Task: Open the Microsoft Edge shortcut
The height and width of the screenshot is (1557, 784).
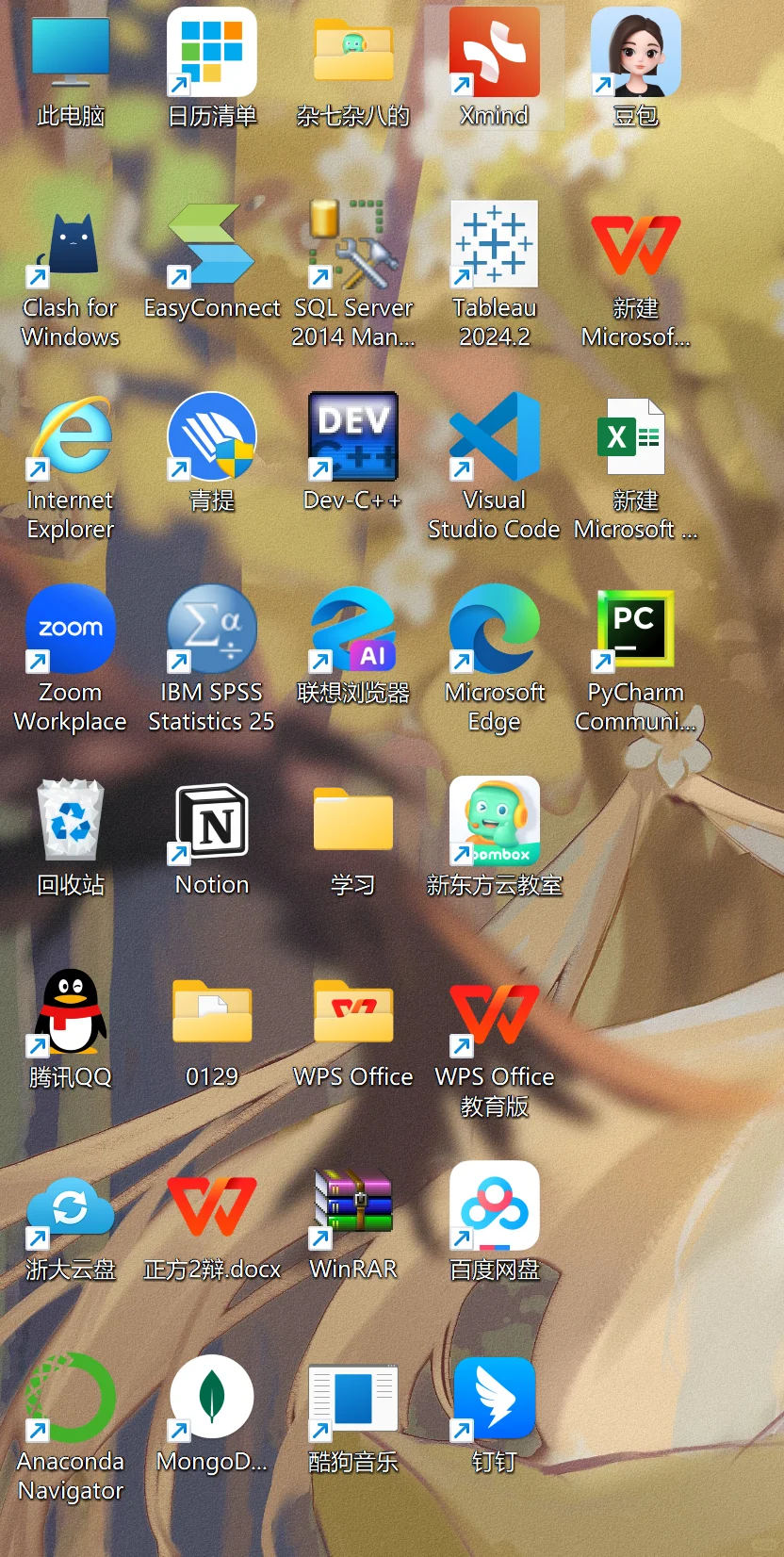Action: [495, 629]
